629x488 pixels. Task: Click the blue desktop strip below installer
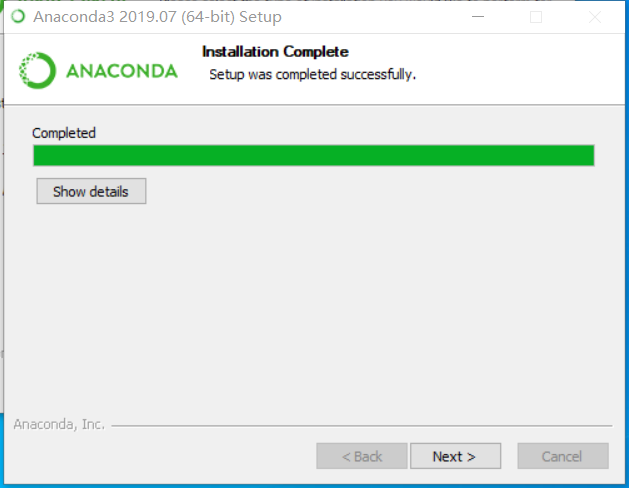point(314,486)
